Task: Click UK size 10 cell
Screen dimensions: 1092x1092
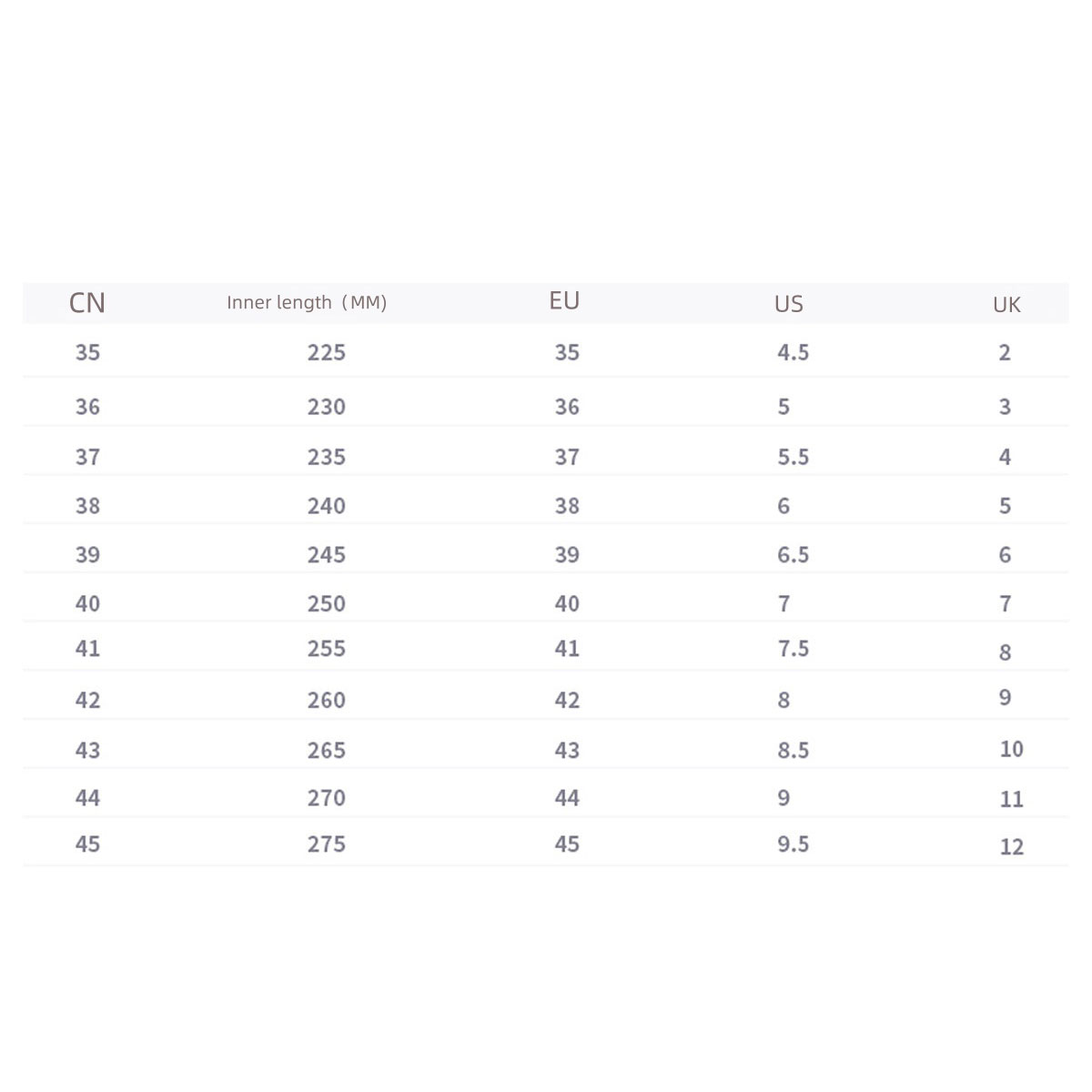Action: point(1011,749)
